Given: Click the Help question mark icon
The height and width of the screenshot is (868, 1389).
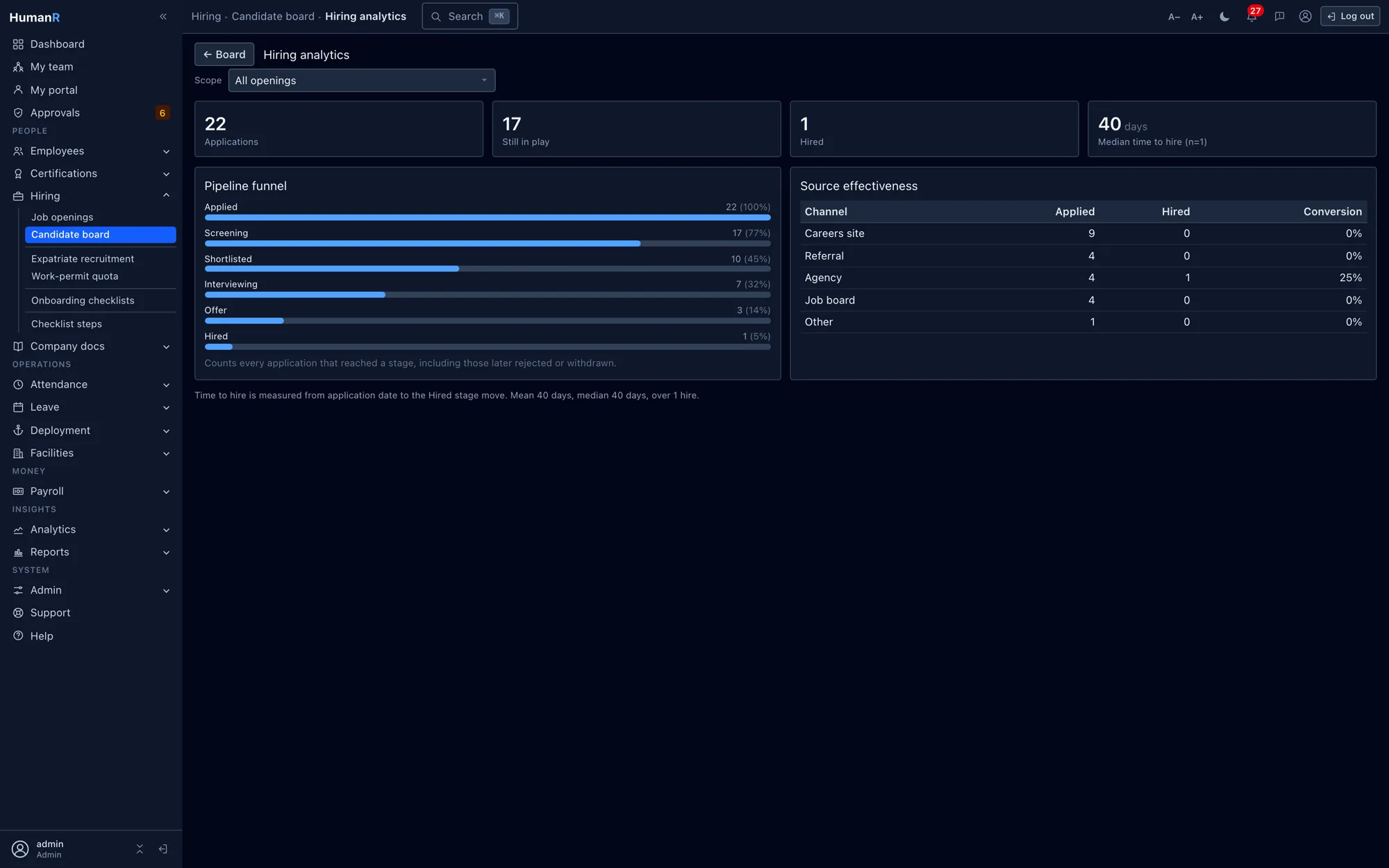Looking at the screenshot, I should point(18,635).
